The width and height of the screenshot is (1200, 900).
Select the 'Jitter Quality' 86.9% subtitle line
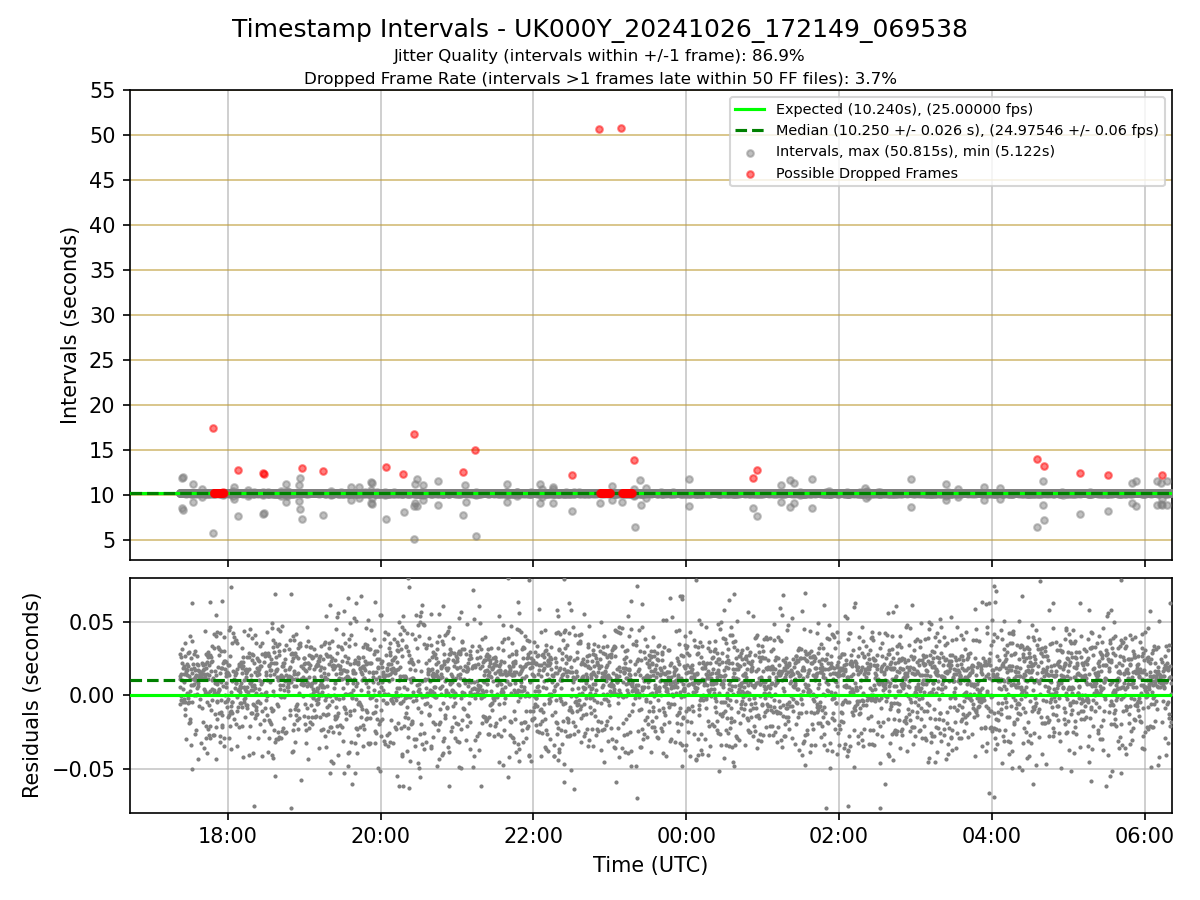pos(599,56)
